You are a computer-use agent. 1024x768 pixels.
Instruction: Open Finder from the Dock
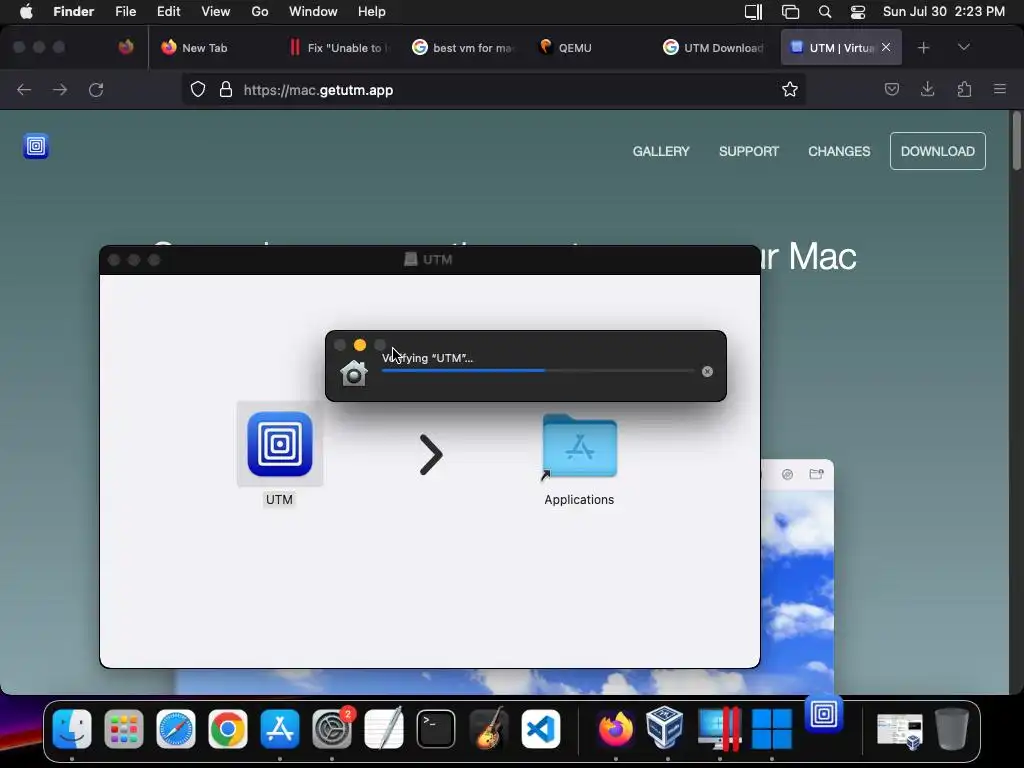tap(72, 729)
